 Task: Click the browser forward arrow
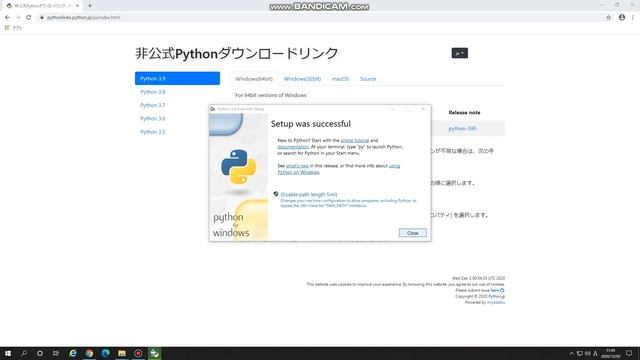coord(18,18)
